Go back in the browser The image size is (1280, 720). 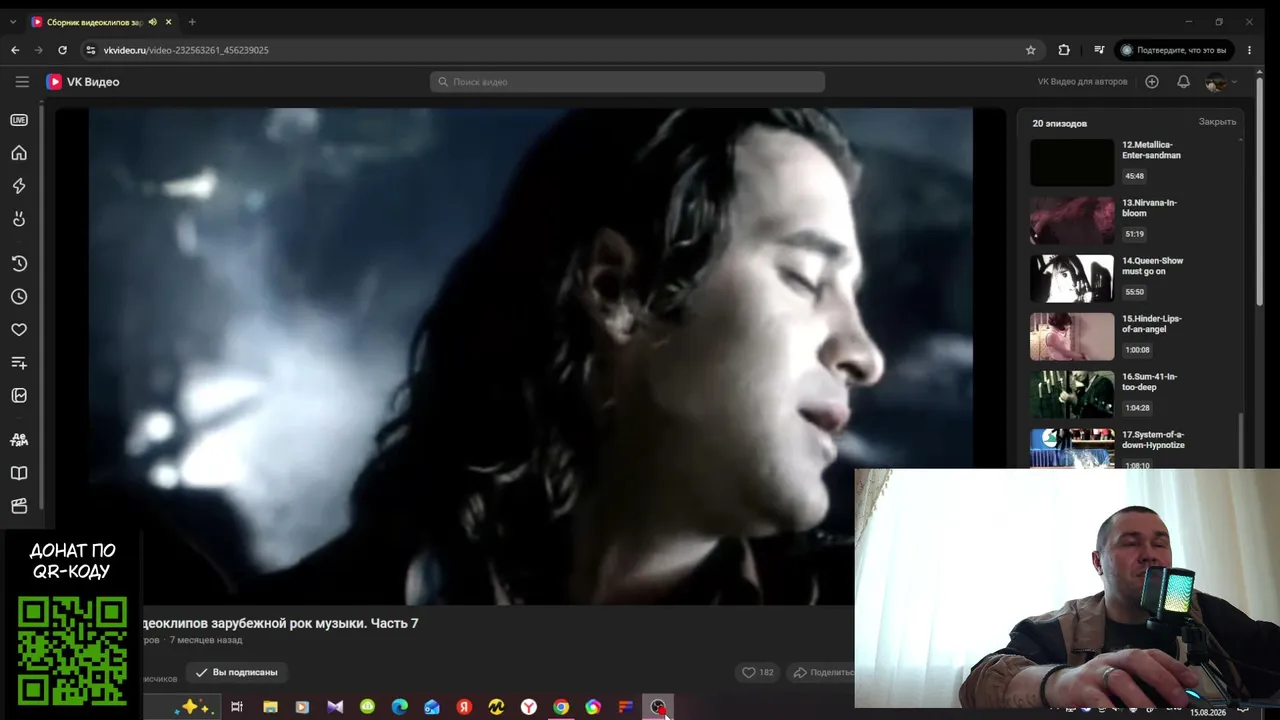15,50
